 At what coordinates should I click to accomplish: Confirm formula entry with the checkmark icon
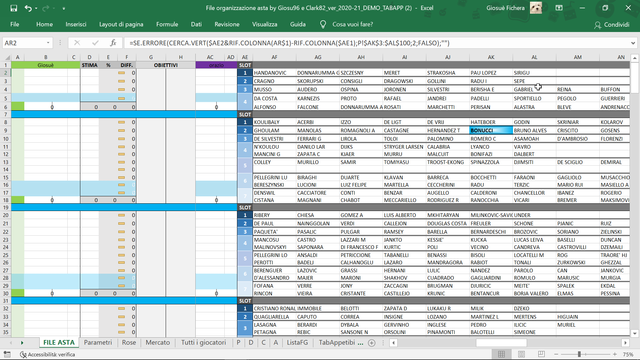pyautogui.click(x=95, y=43)
